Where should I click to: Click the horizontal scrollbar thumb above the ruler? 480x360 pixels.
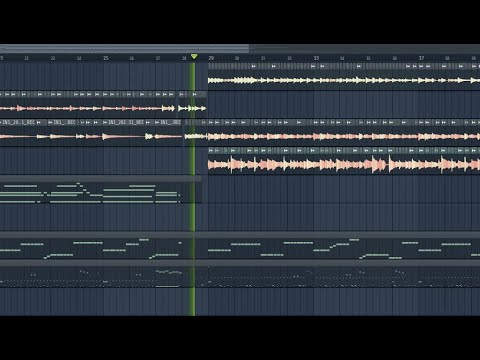[x=124, y=48]
